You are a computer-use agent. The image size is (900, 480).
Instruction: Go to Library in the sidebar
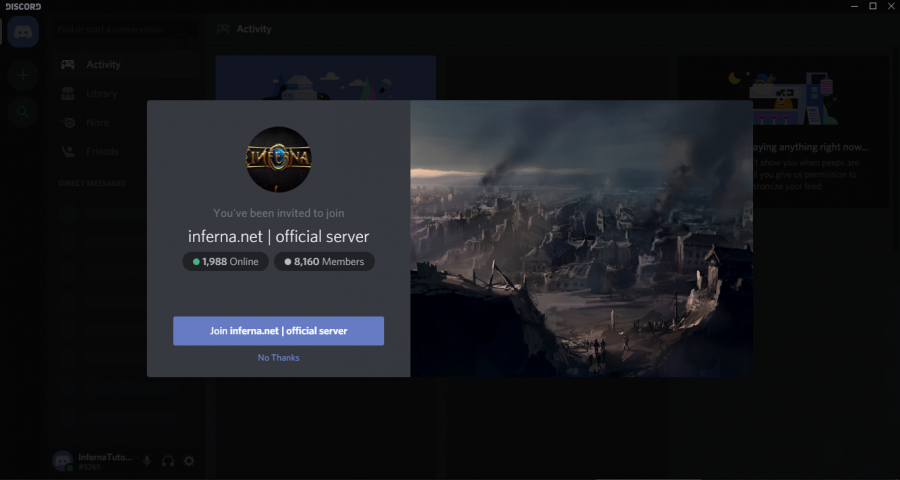click(x=101, y=94)
